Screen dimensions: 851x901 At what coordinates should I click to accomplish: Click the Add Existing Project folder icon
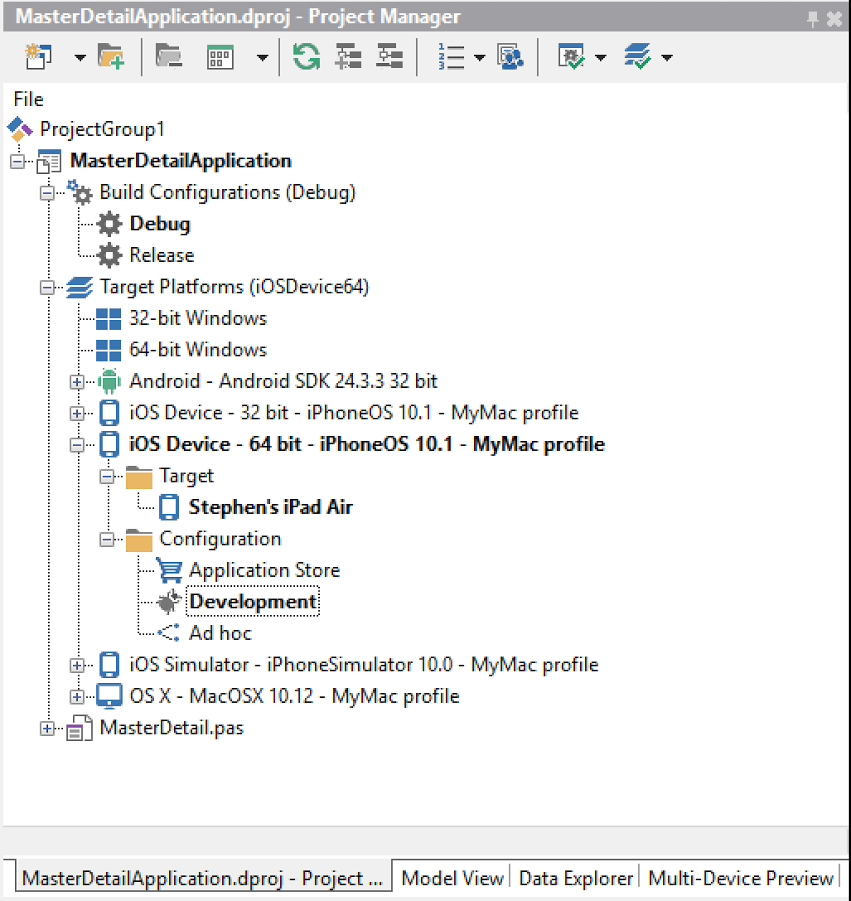tap(111, 57)
